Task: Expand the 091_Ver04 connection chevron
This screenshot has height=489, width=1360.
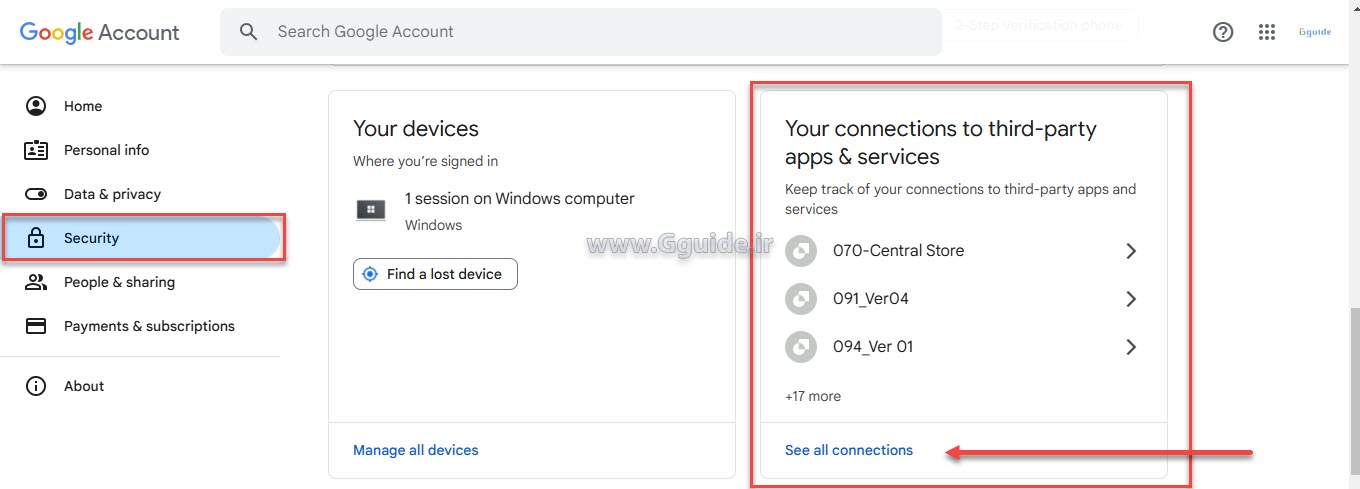Action: click(1131, 299)
